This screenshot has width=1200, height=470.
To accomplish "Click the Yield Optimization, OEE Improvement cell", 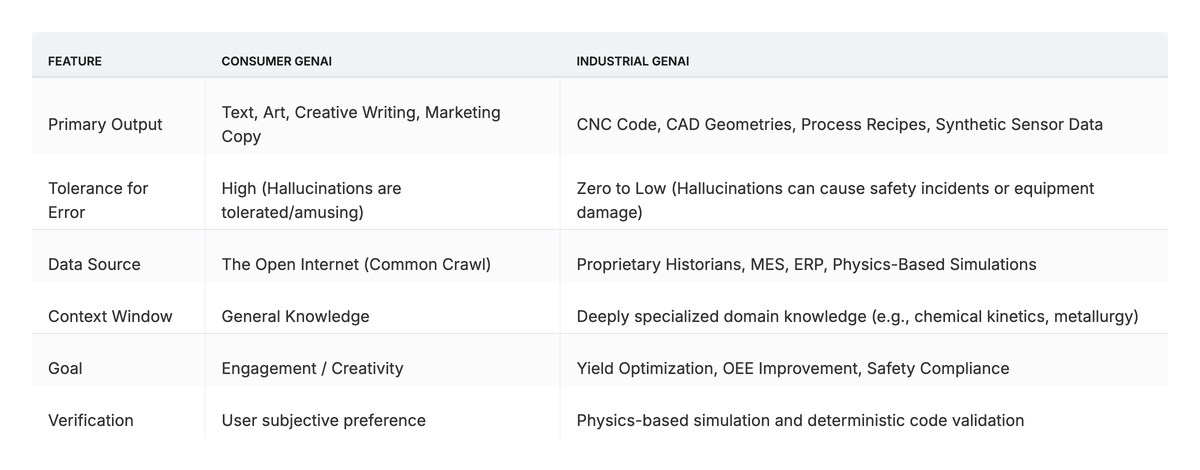I will click(x=792, y=368).
